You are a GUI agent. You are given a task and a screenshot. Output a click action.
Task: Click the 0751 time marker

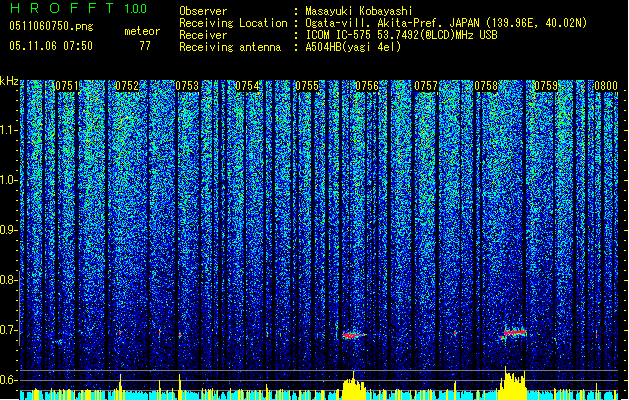point(67,86)
